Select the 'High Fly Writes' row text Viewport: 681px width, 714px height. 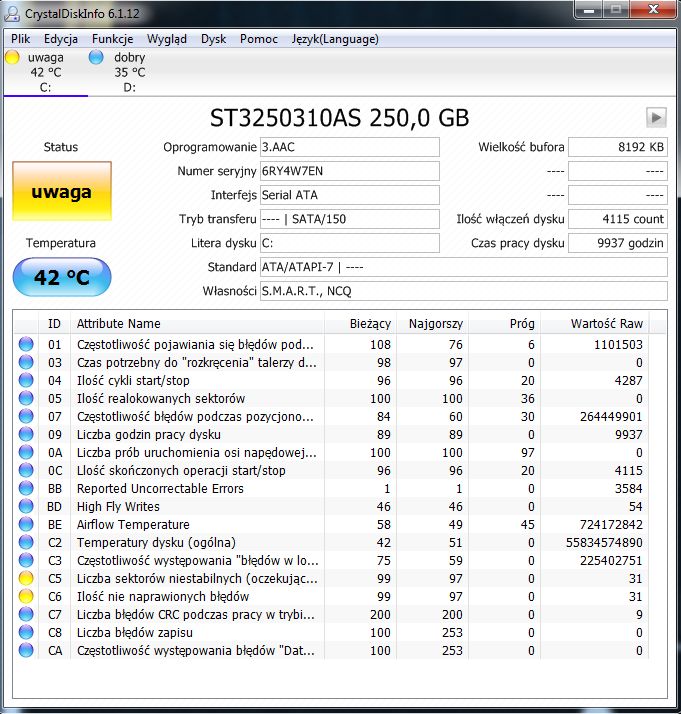click(x=118, y=506)
